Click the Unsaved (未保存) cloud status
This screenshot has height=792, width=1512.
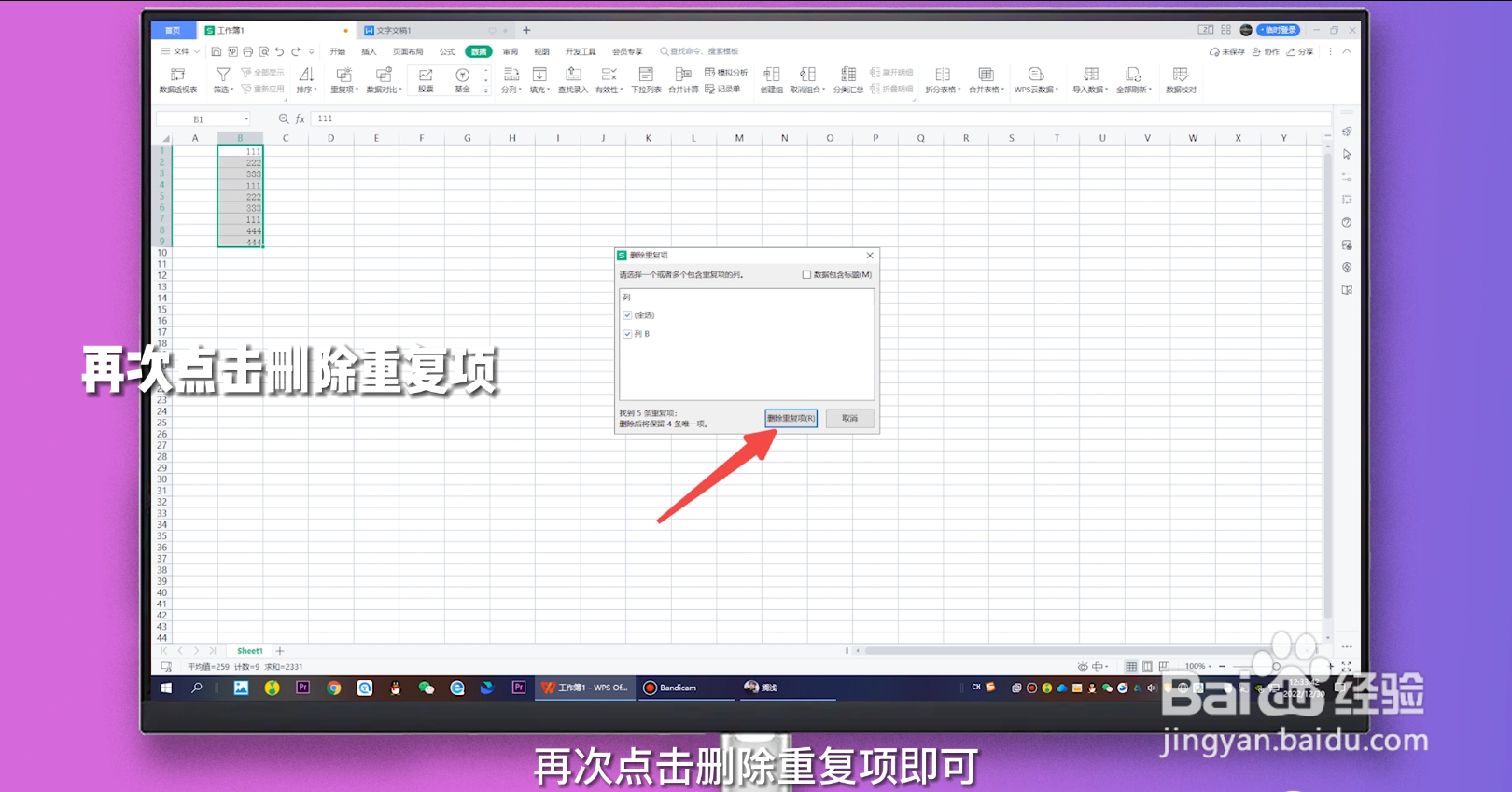[x=1227, y=52]
